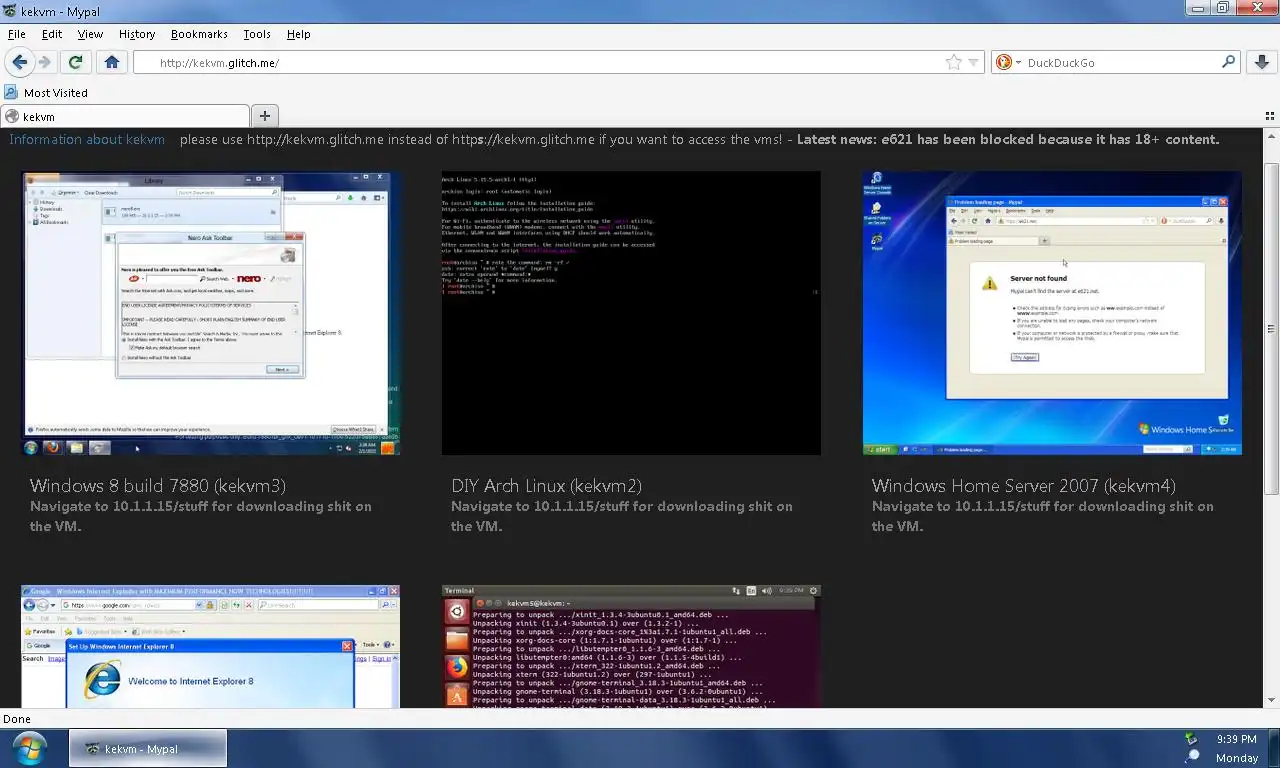Open the Help menu
This screenshot has width=1280, height=768.
click(299, 34)
